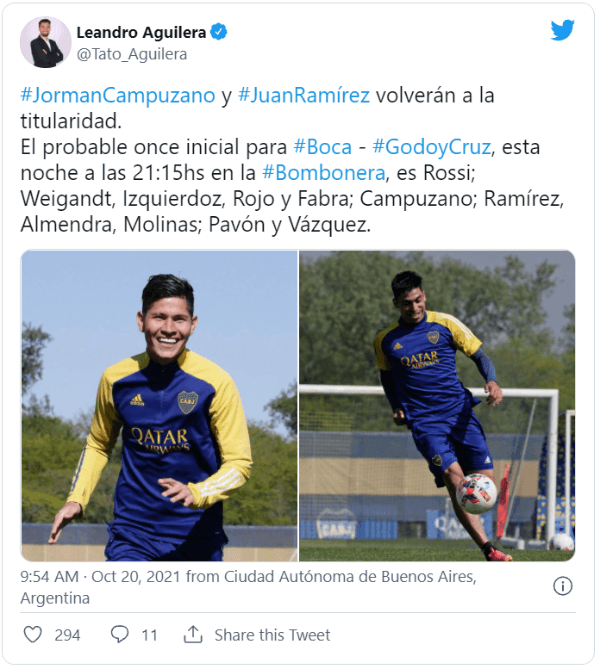This screenshot has width=600, height=669.
Task: Open Leandro Aguilera's profile avatar
Action: (46, 42)
